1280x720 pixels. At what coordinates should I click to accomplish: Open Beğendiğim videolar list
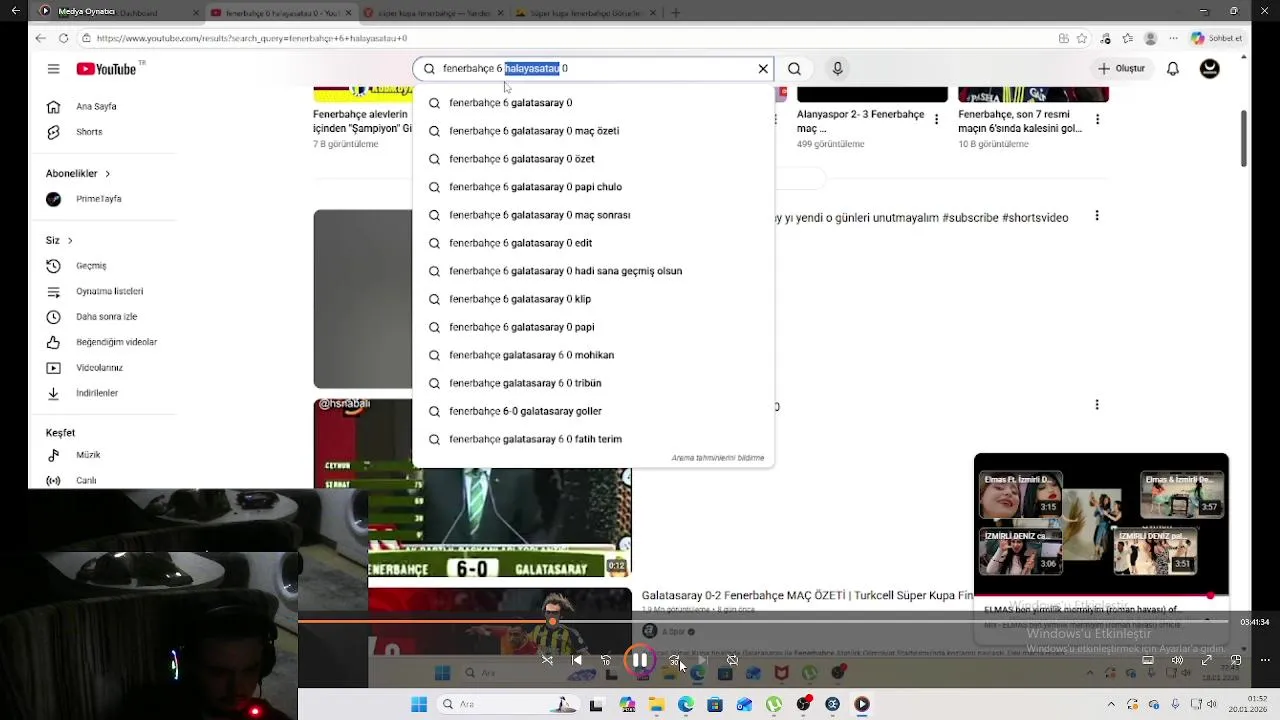pyautogui.click(x=116, y=342)
